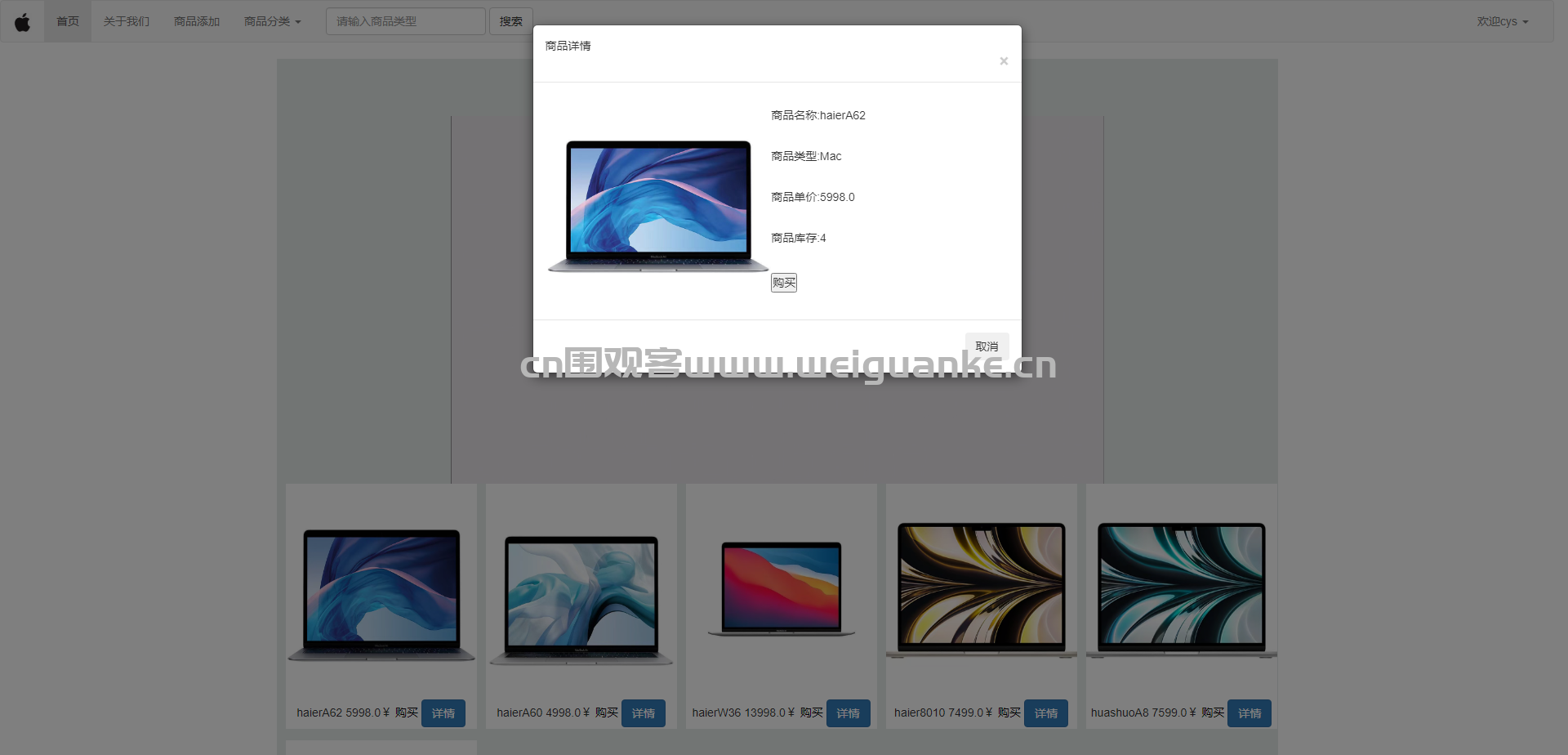Click 购买 link for huashuoA8 card
The height and width of the screenshot is (755, 1568).
pyautogui.click(x=1213, y=713)
